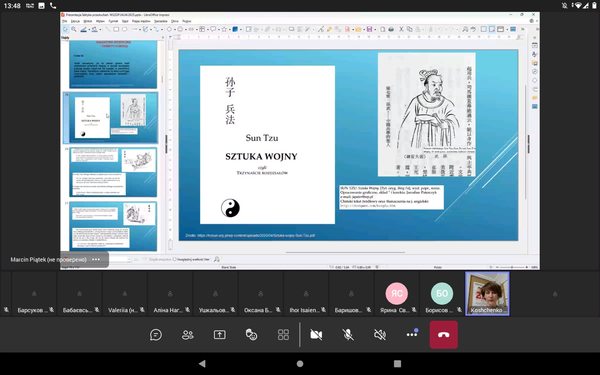Viewport: 600px width, 375px height.
Task: Open the Wstaw menu
Action: click(100, 21)
